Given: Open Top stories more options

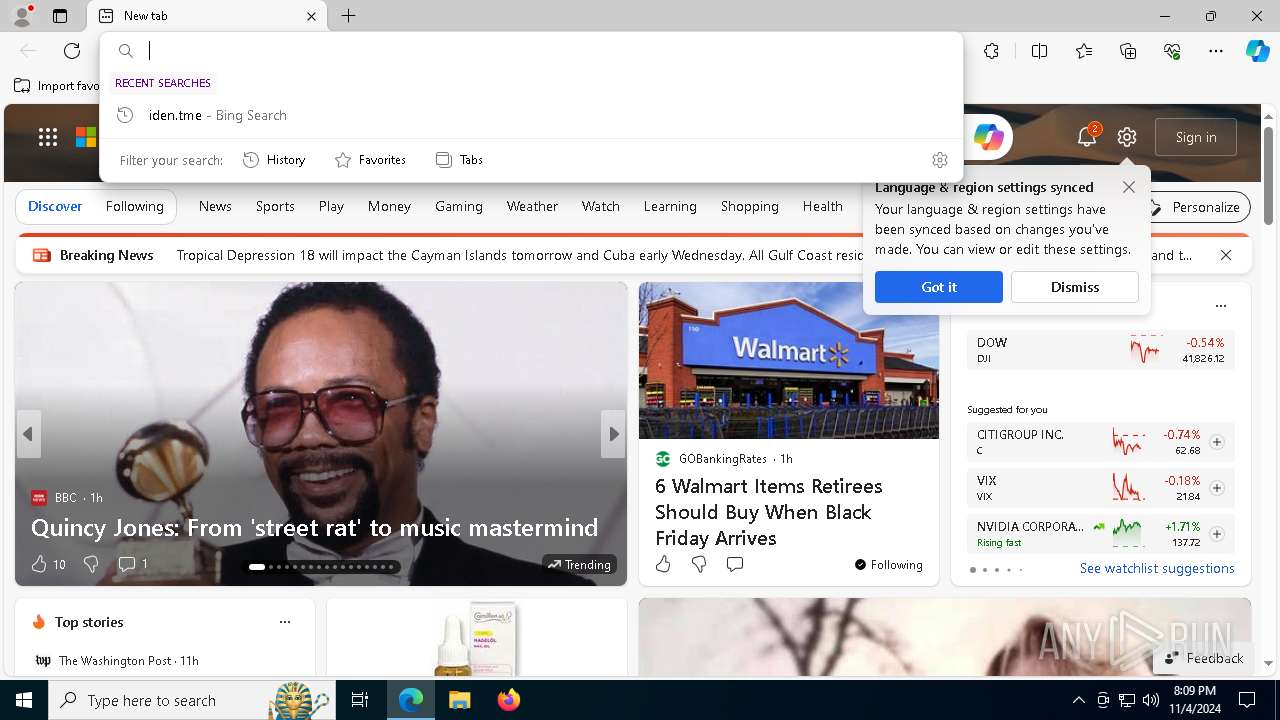Looking at the screenshot, I should click(285, 622).
